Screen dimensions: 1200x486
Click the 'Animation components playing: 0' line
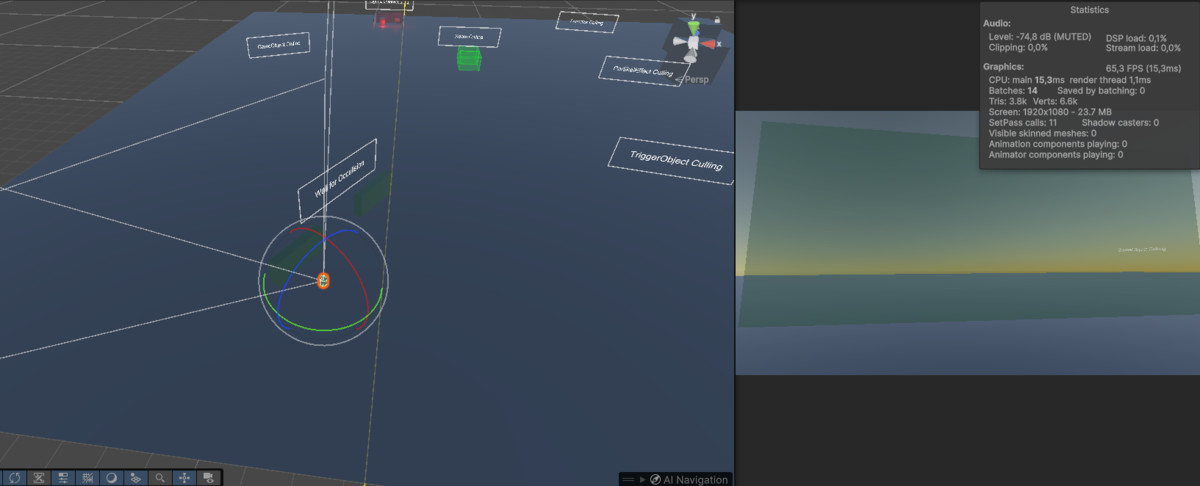pos(1058,144)
